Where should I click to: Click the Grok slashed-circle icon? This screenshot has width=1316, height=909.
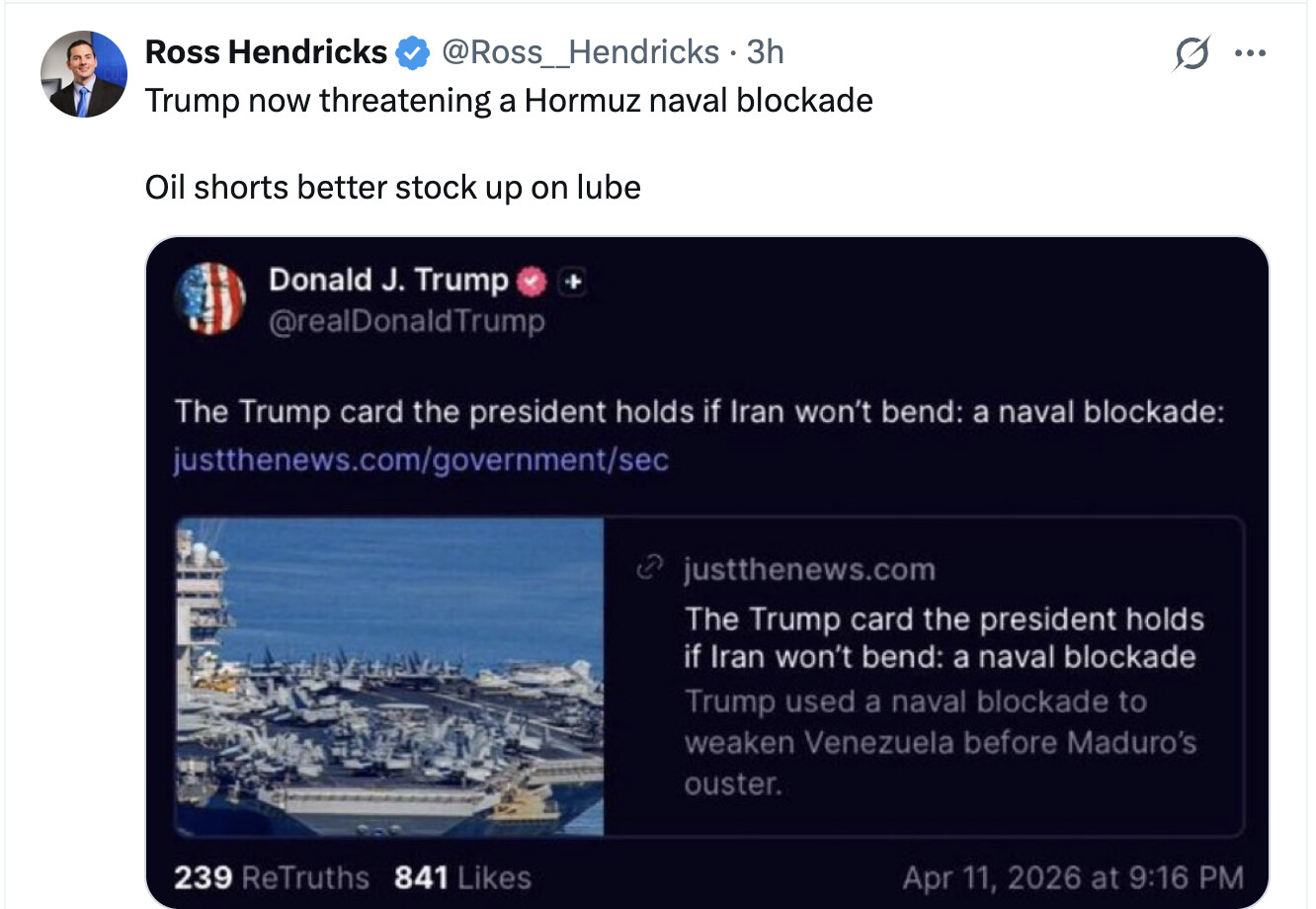click(1192, 53)
